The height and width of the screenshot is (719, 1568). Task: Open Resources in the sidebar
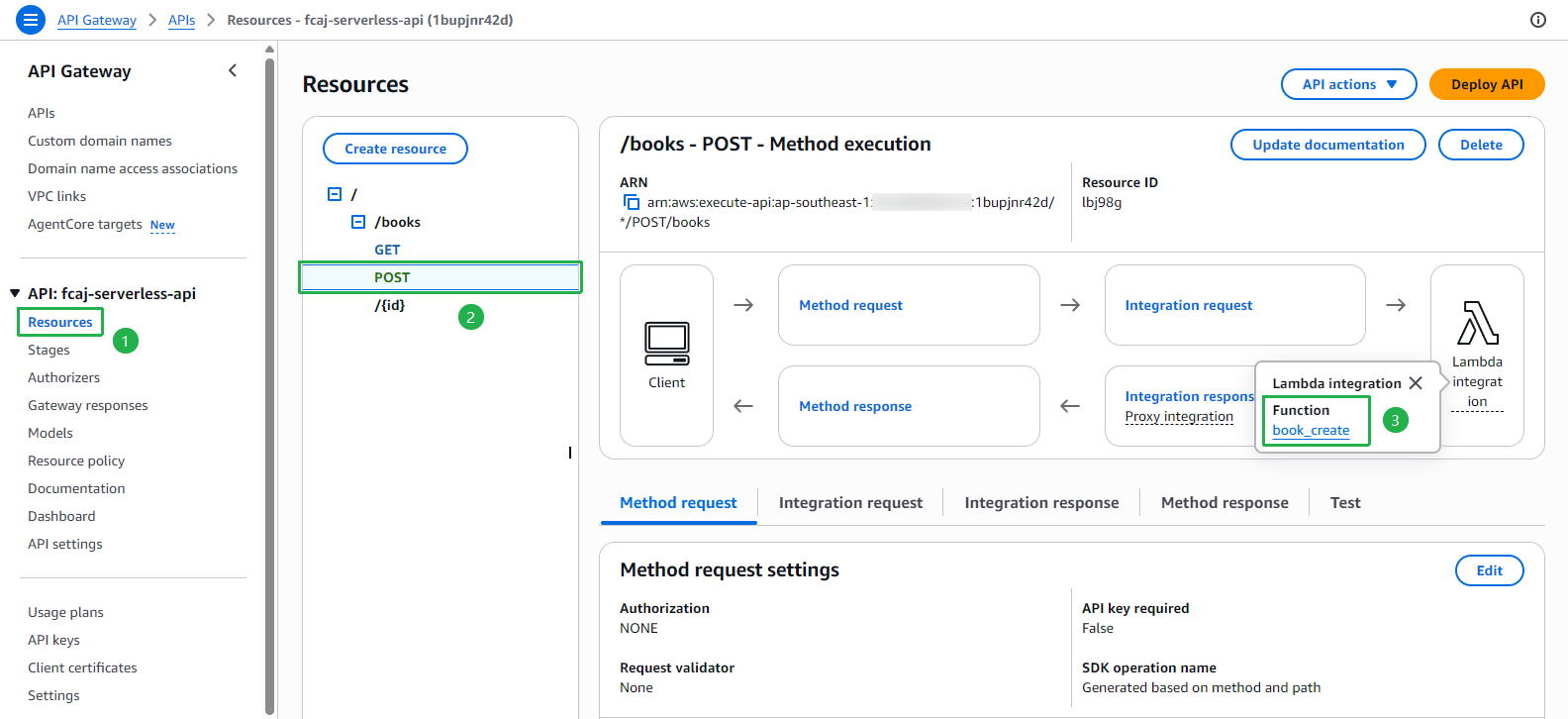point(60,322)
